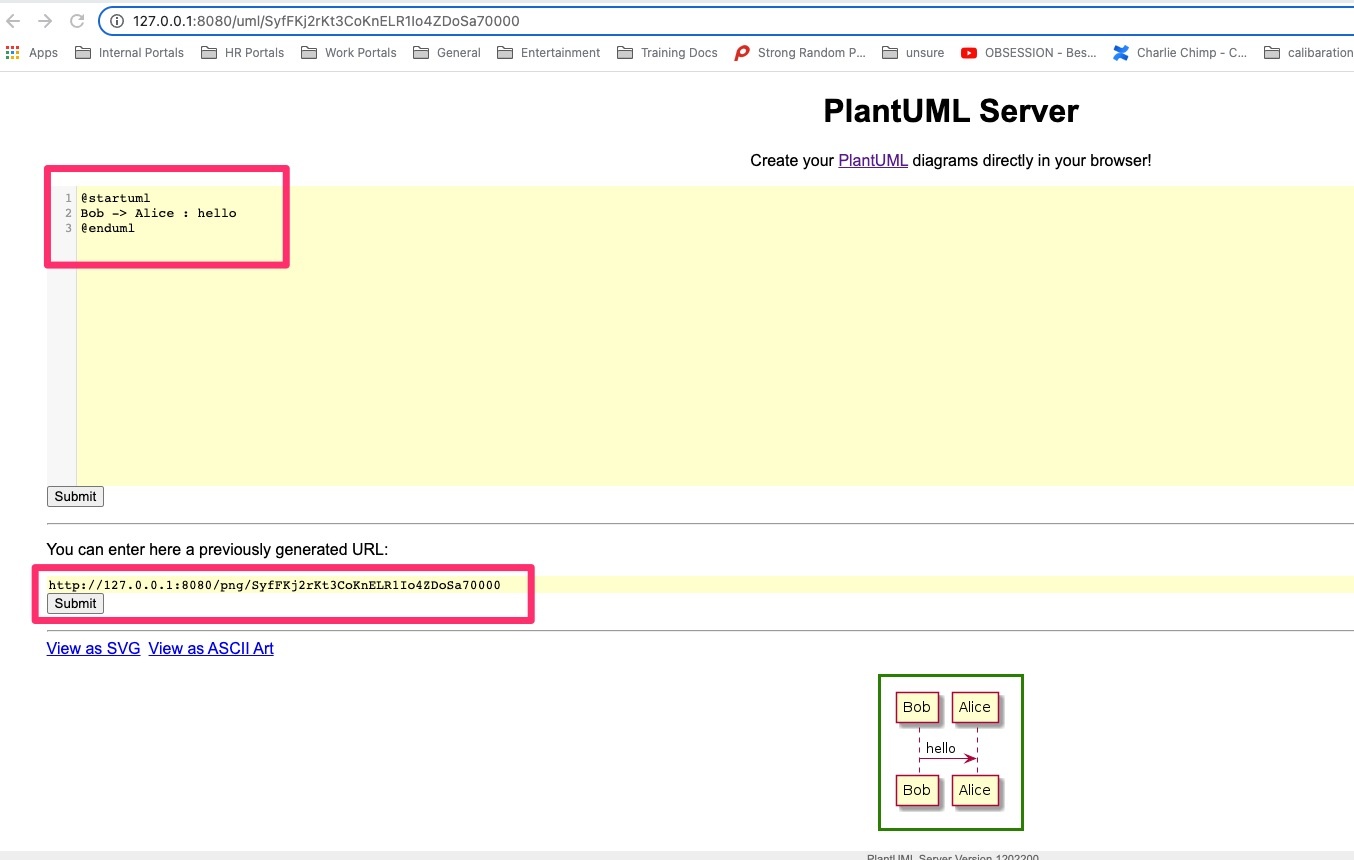Open the General bookmark folder
This screenshot has height=860, width=1354.
click(446, 53)
